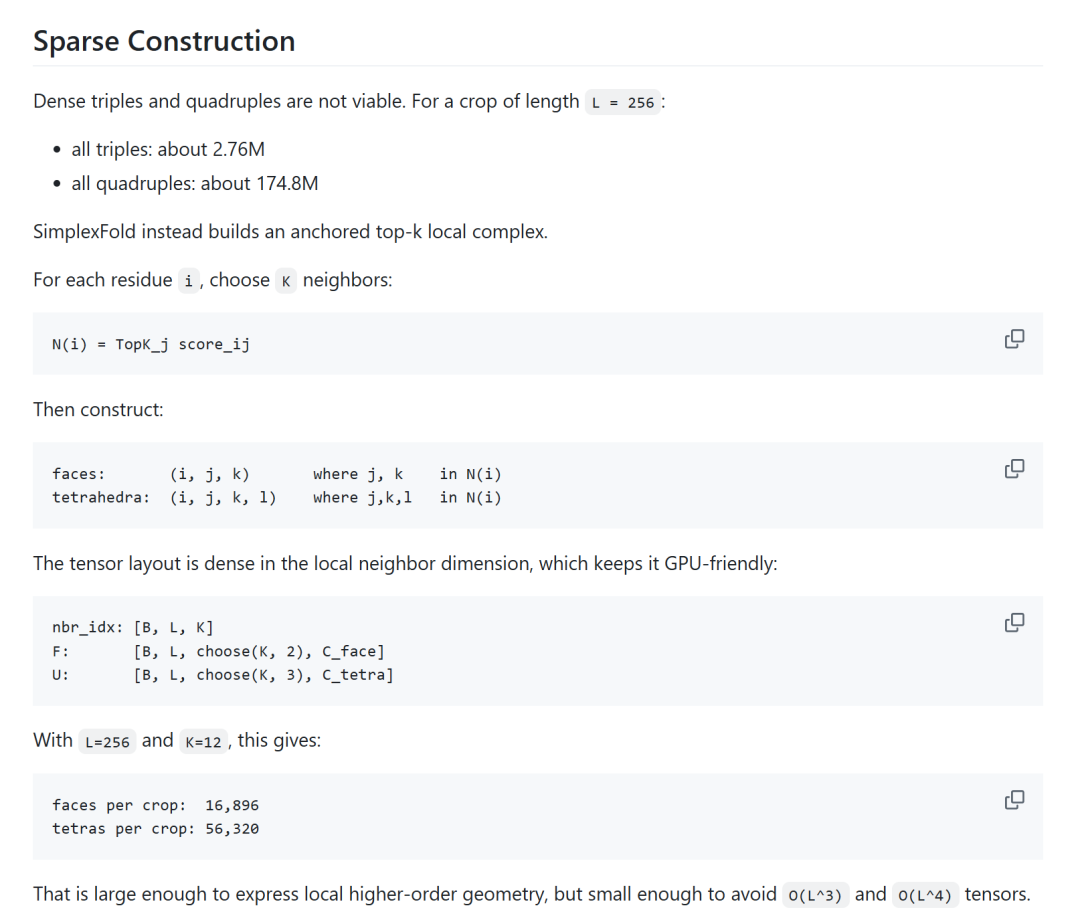Click the bullet all triples: about 2.76M
1080x922 pixels.
click(x=168, y=149)
